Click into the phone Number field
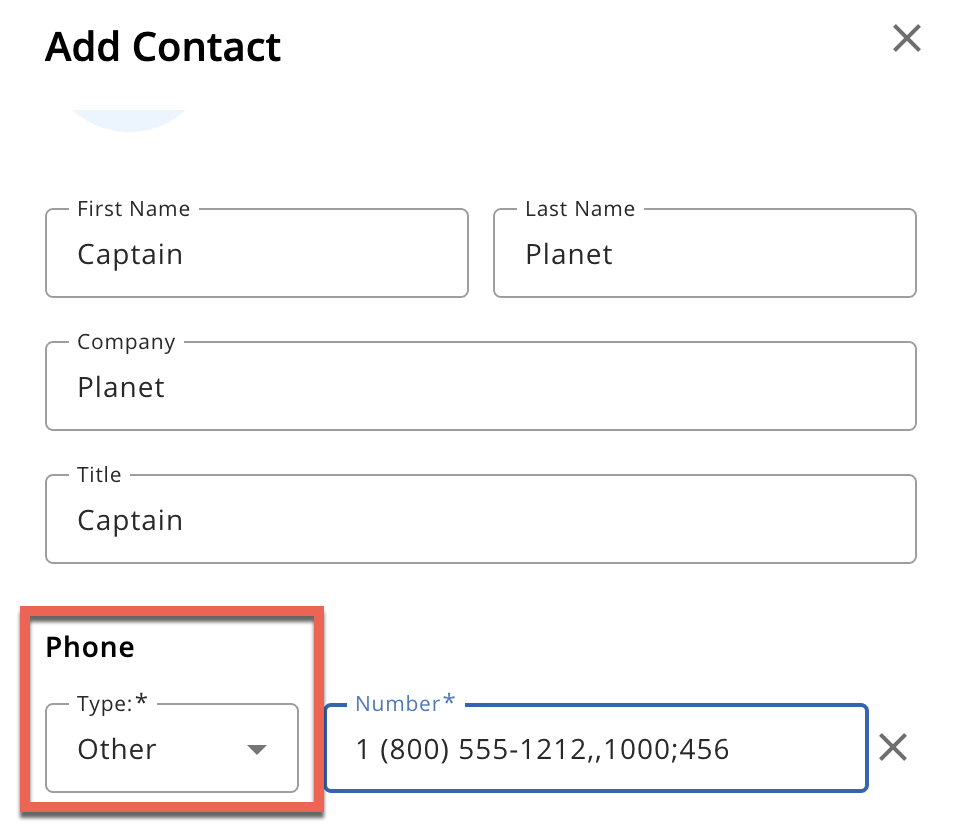This screenshot has height=834, width=954. [x=596, y=749]
